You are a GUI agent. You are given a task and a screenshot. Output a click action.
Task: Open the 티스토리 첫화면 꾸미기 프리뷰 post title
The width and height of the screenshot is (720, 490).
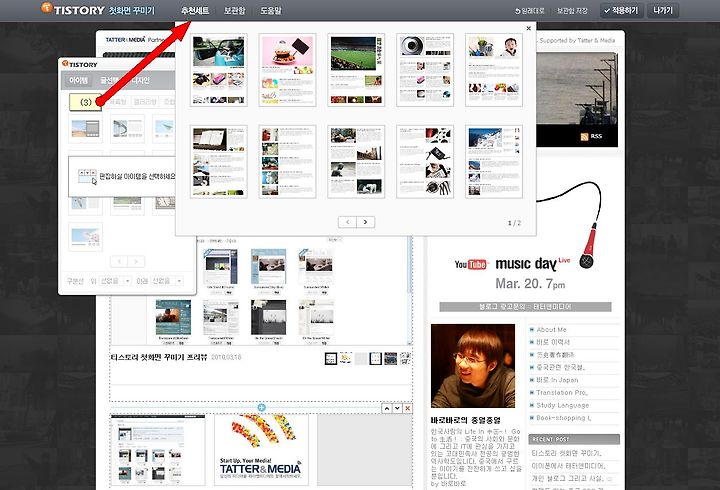159,357
